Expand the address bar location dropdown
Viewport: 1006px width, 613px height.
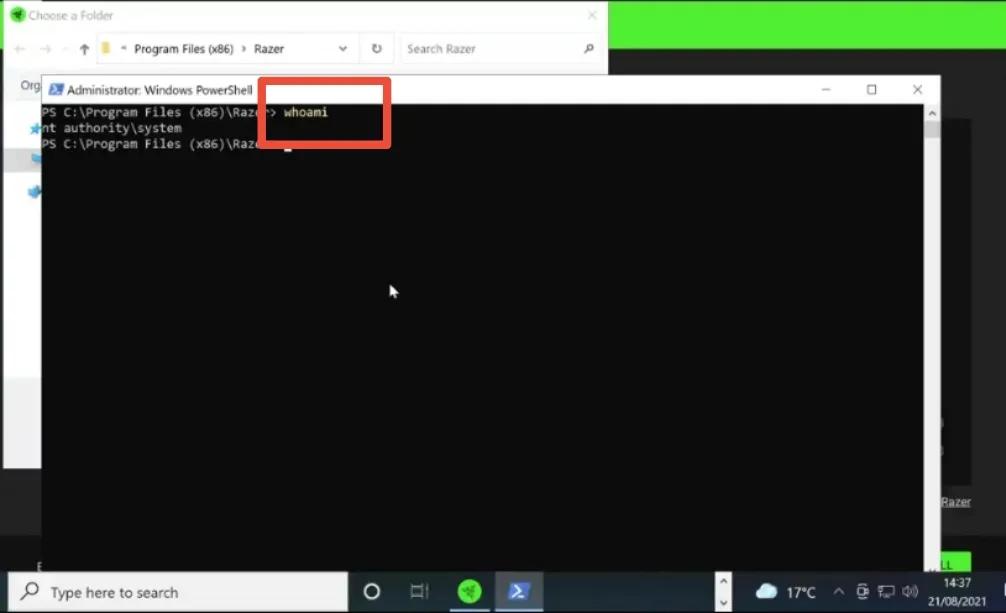pyautogui.click(x=342, y=48)
